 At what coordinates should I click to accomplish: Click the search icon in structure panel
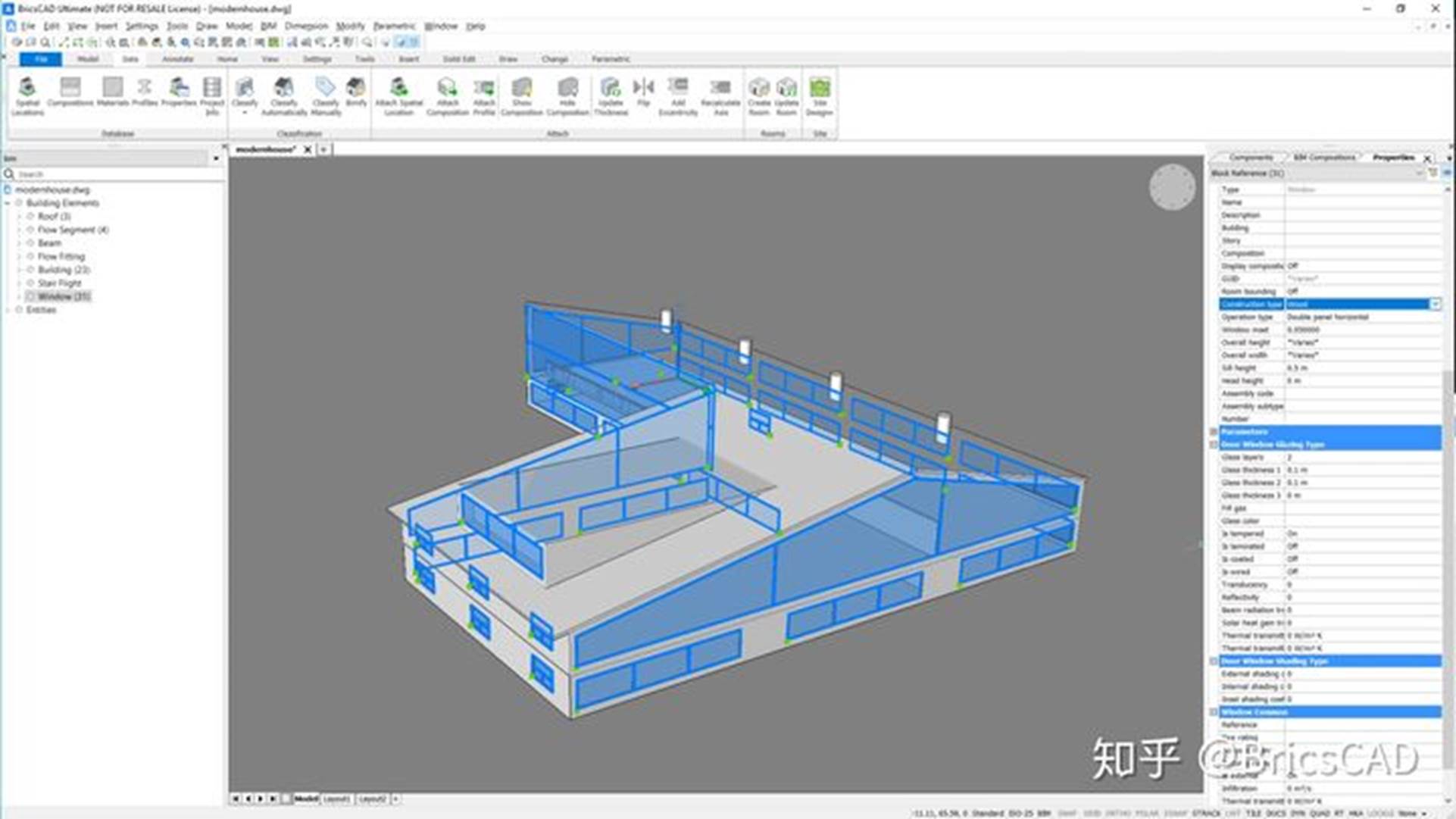tap(9, 174)
